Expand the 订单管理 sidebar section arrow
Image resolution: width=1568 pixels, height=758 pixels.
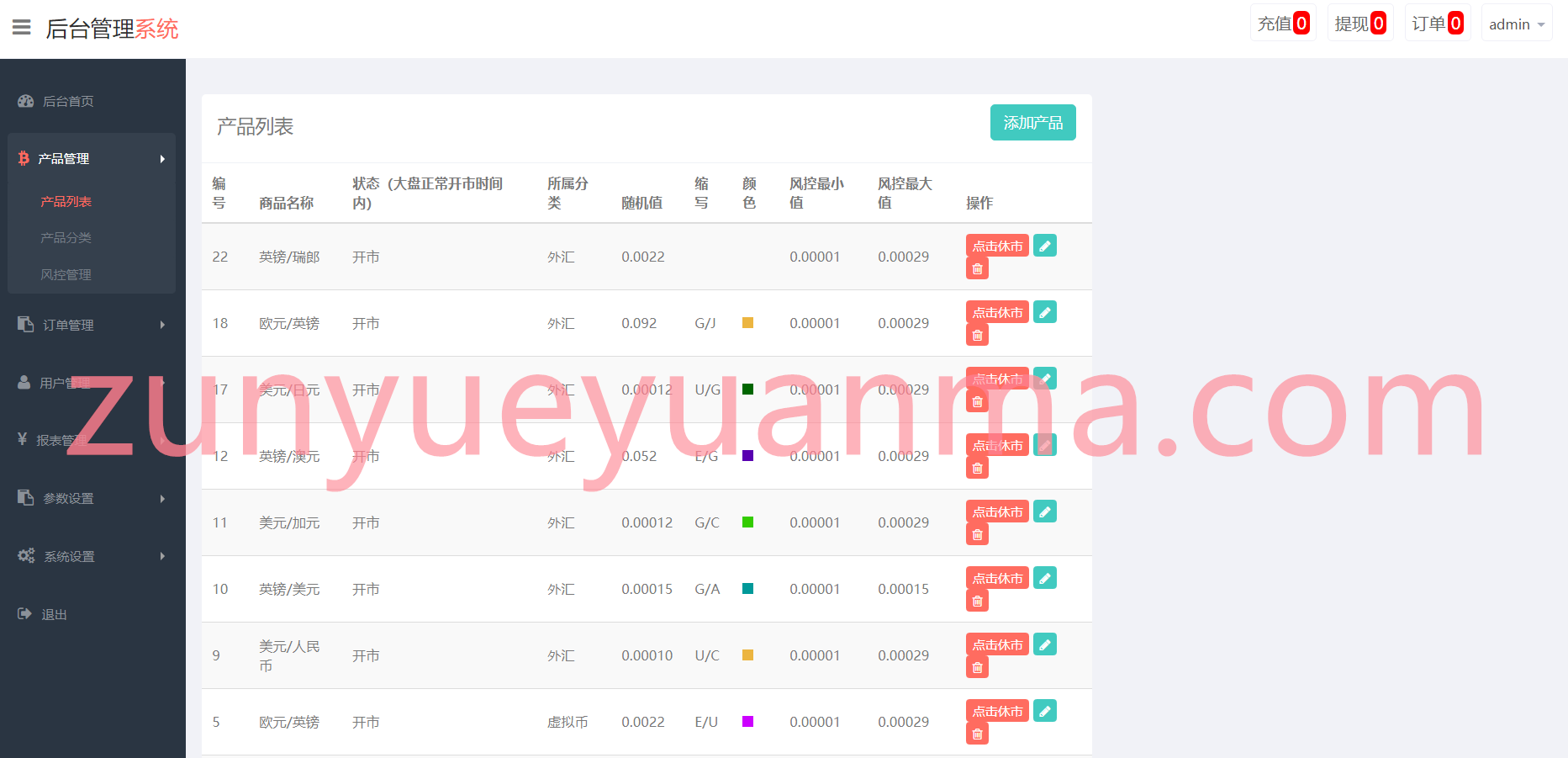(162, 325)
